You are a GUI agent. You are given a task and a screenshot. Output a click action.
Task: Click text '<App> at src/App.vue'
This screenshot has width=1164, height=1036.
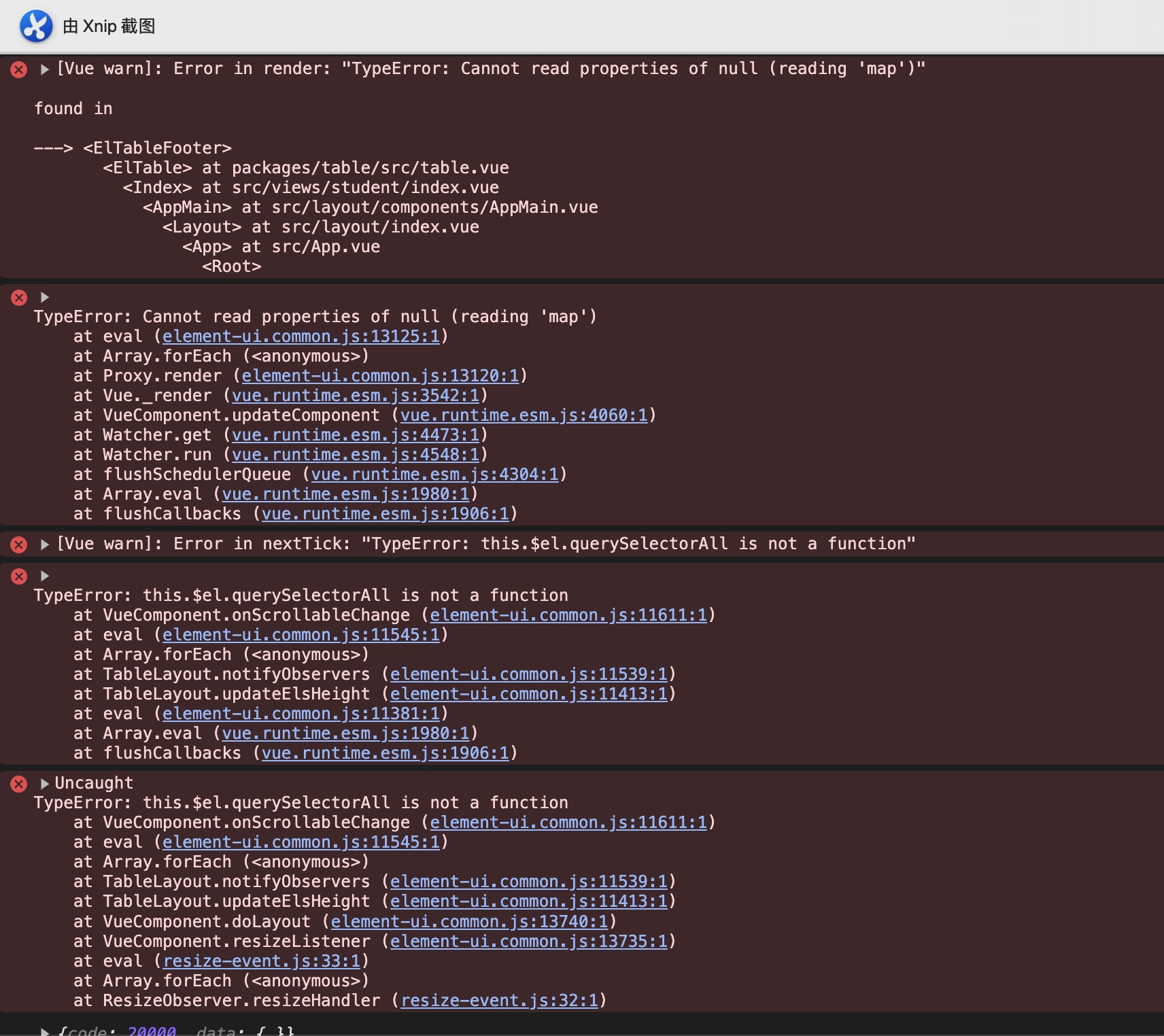pos(281,247)
